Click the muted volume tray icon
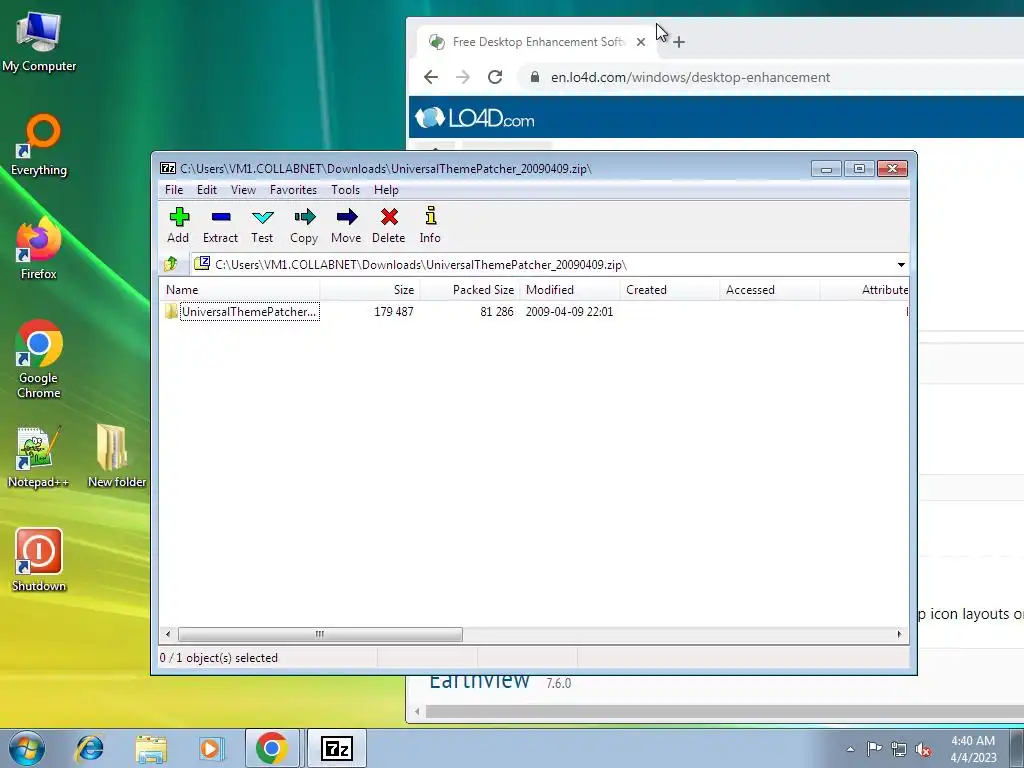The height and width of the screenshot is (768, 1024). tap(923, 749)
